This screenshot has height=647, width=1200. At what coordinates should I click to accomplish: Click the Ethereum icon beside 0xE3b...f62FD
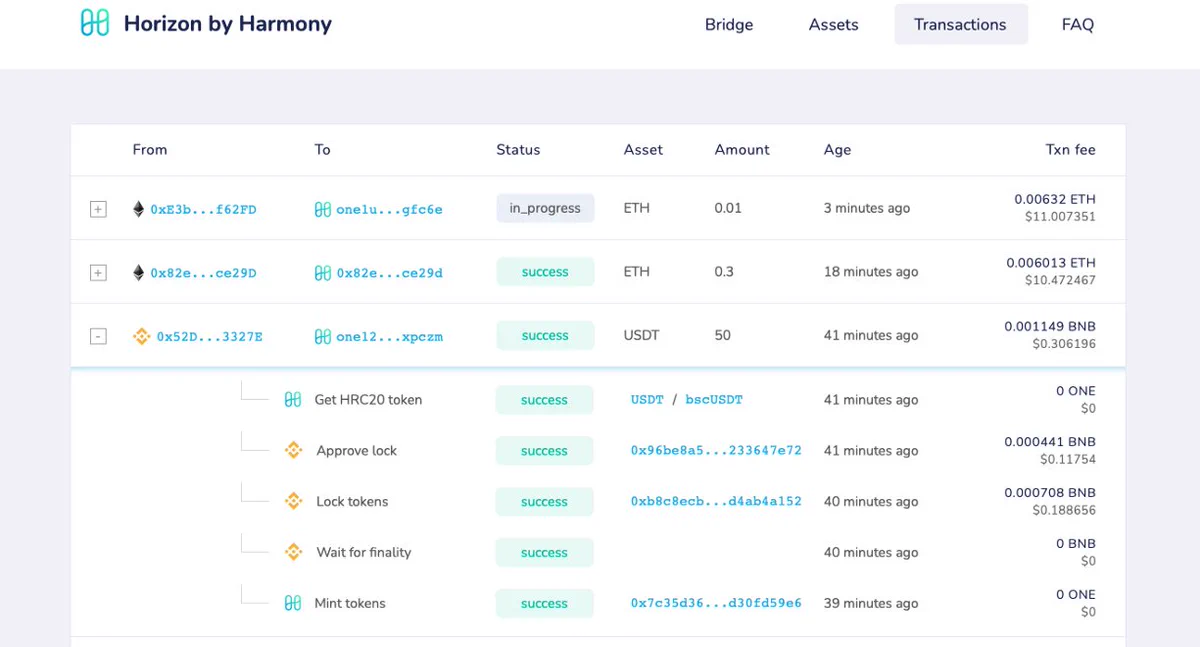[138, 209]
